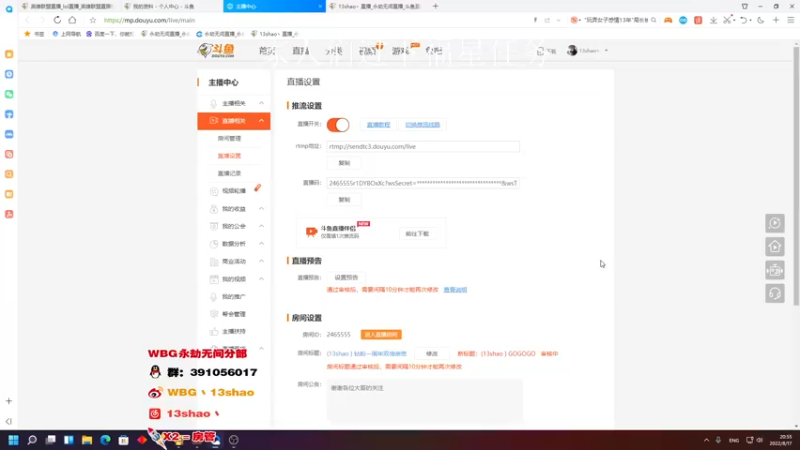Click the 斗鱼直播伴侣 orange camera icon
This screenshot has width=800, height=450.
pyautogui.click(x=311, y=232)
